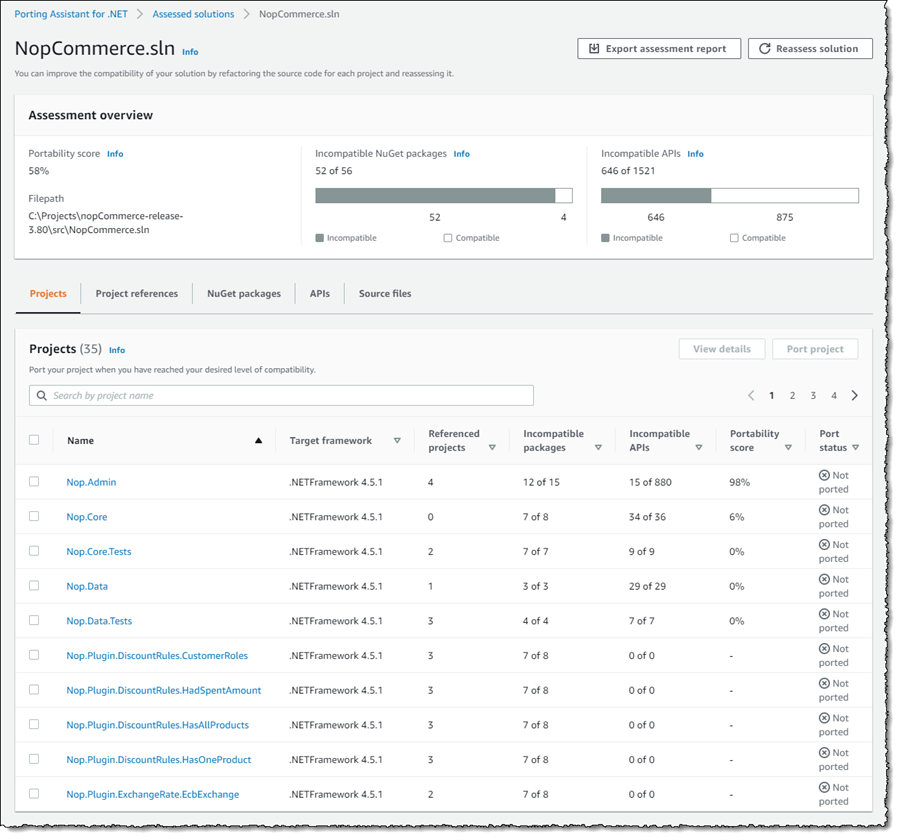Click the Port project button

click(x=815, y=349)
